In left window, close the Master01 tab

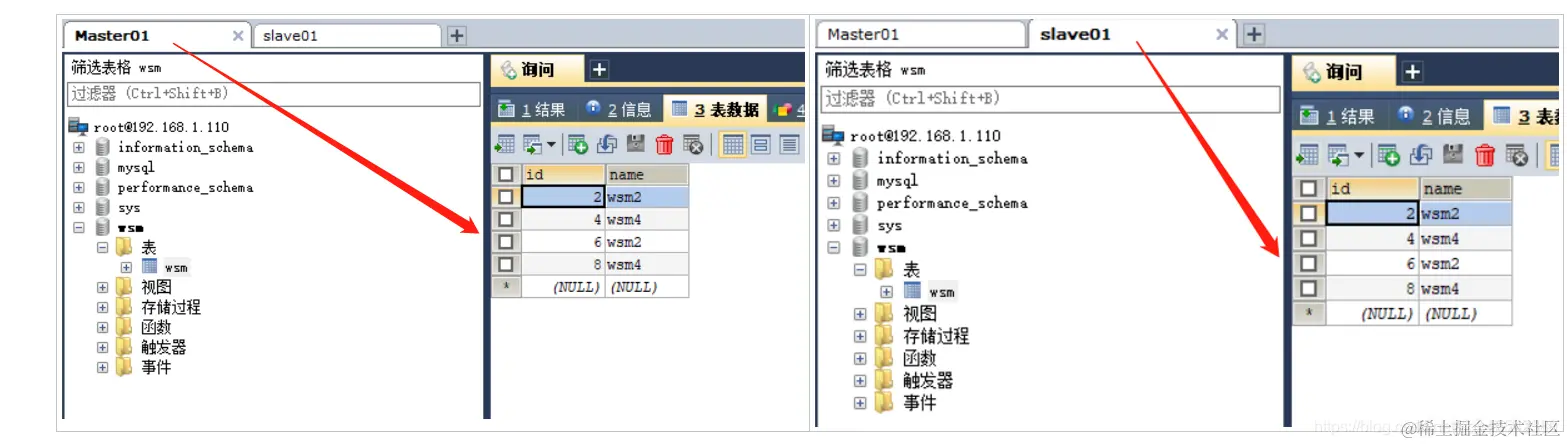tap(238, 35)
